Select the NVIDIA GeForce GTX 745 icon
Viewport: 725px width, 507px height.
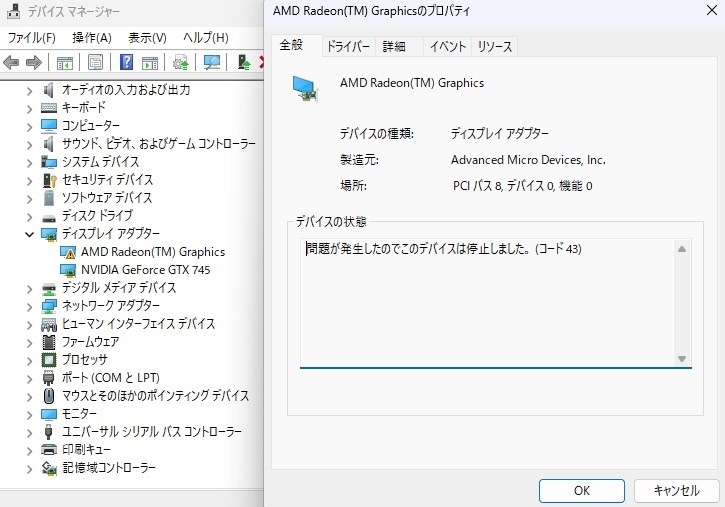(x=68, y=270)
